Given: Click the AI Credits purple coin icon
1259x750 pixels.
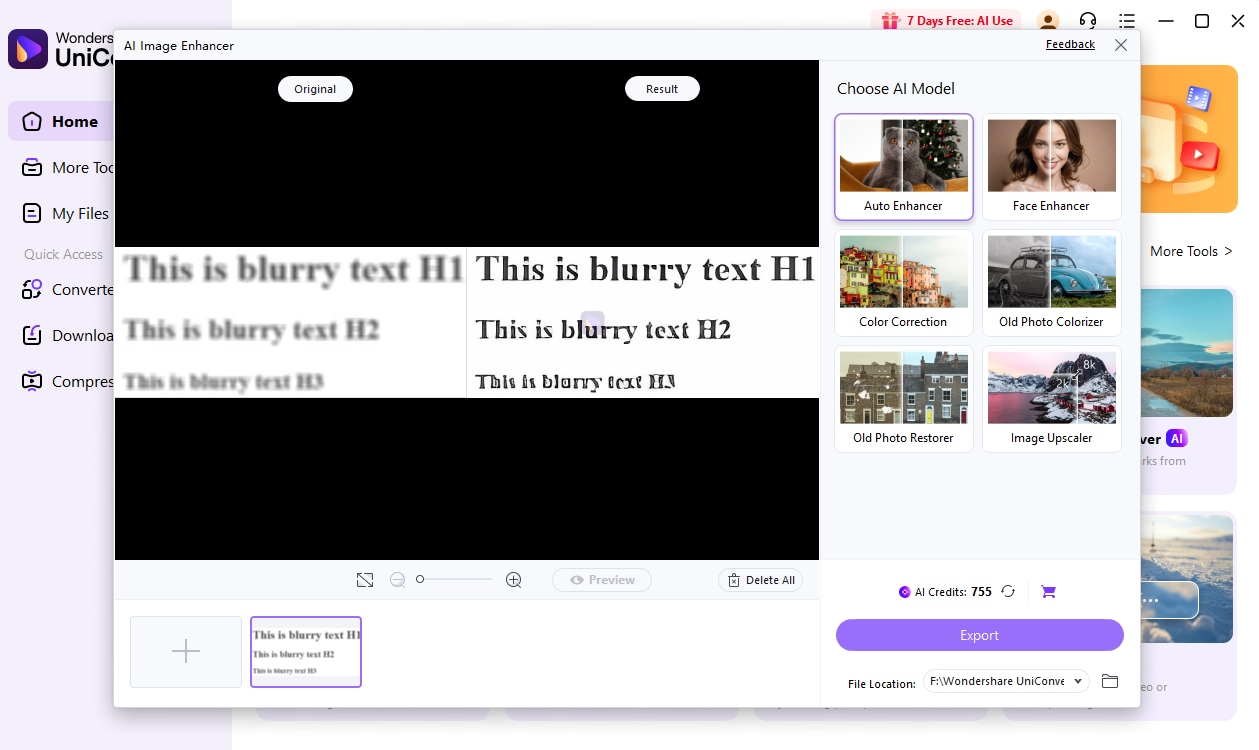Looking at the screenshot, I should click(x=905, y=592).
